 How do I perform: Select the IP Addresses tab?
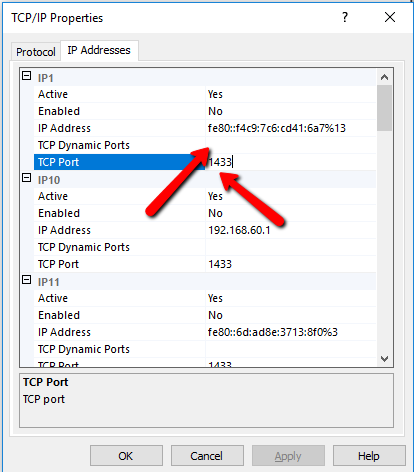99,50
